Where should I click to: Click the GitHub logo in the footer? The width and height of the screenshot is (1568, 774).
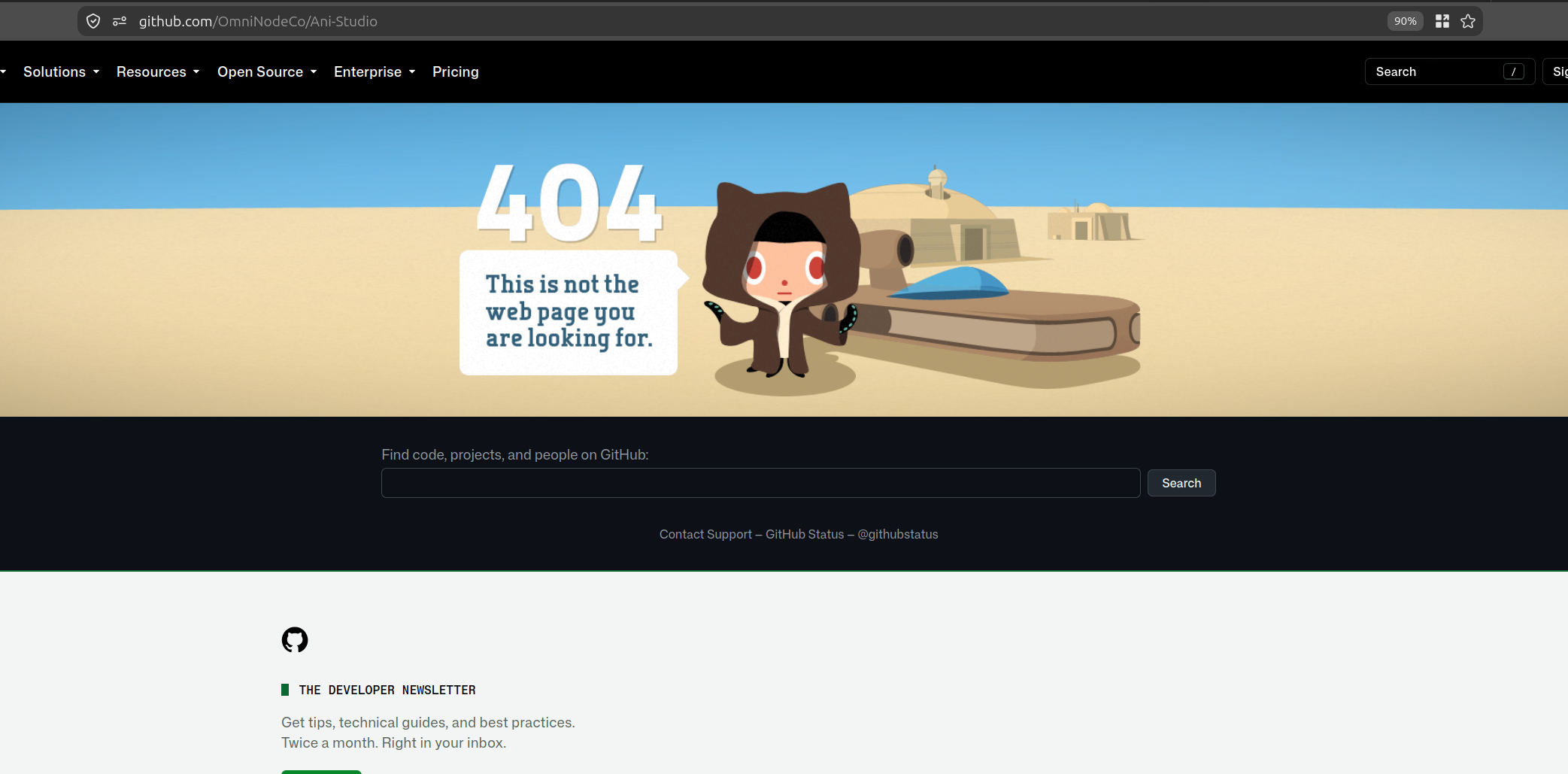[295, 640]
